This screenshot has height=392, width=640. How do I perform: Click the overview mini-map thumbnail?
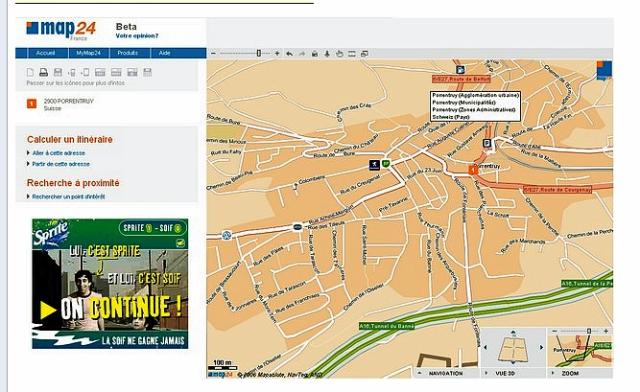pyautogui.click(x=580, y=351)
